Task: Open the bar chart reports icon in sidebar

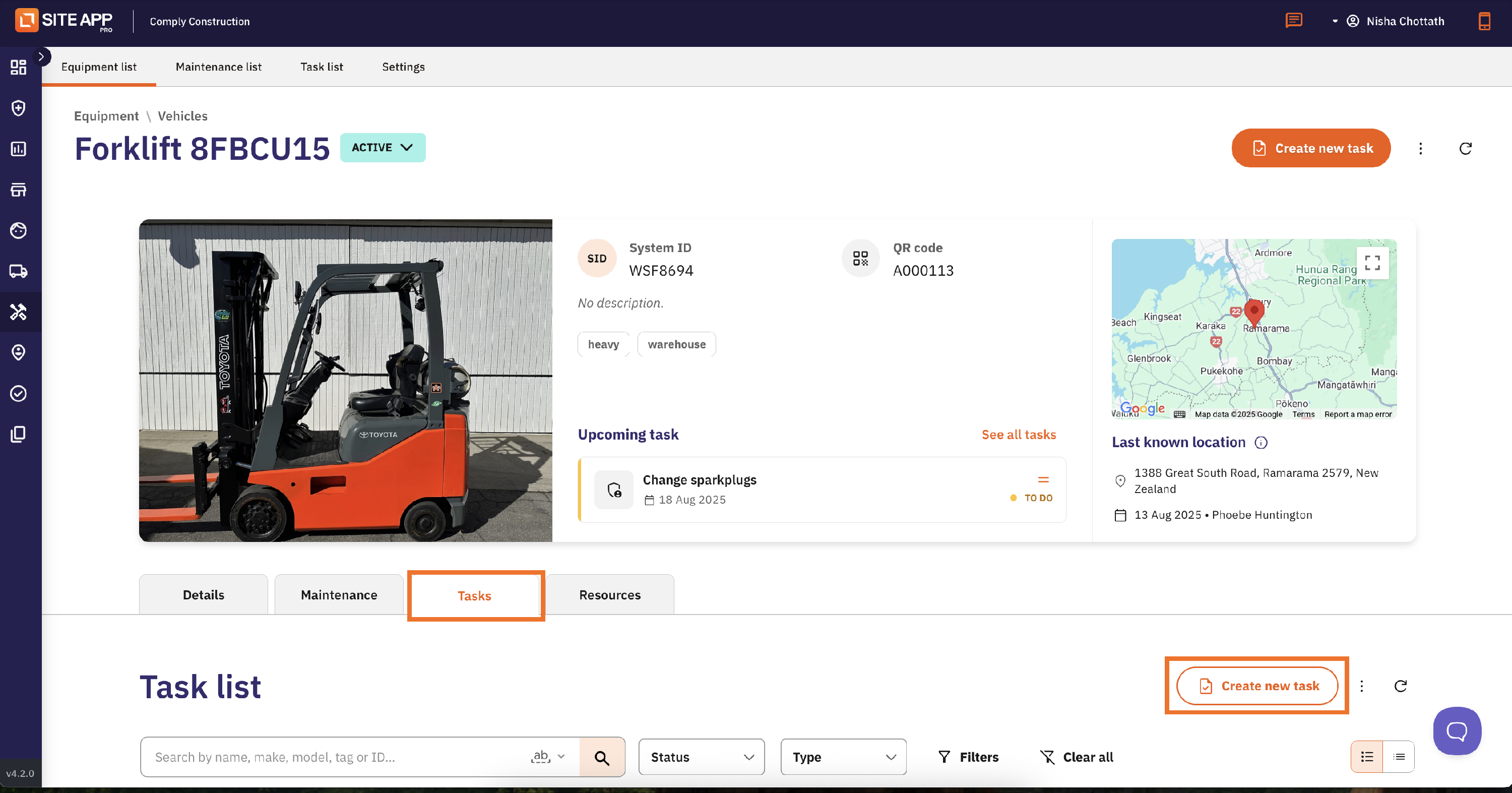Action: coord(18,149)
